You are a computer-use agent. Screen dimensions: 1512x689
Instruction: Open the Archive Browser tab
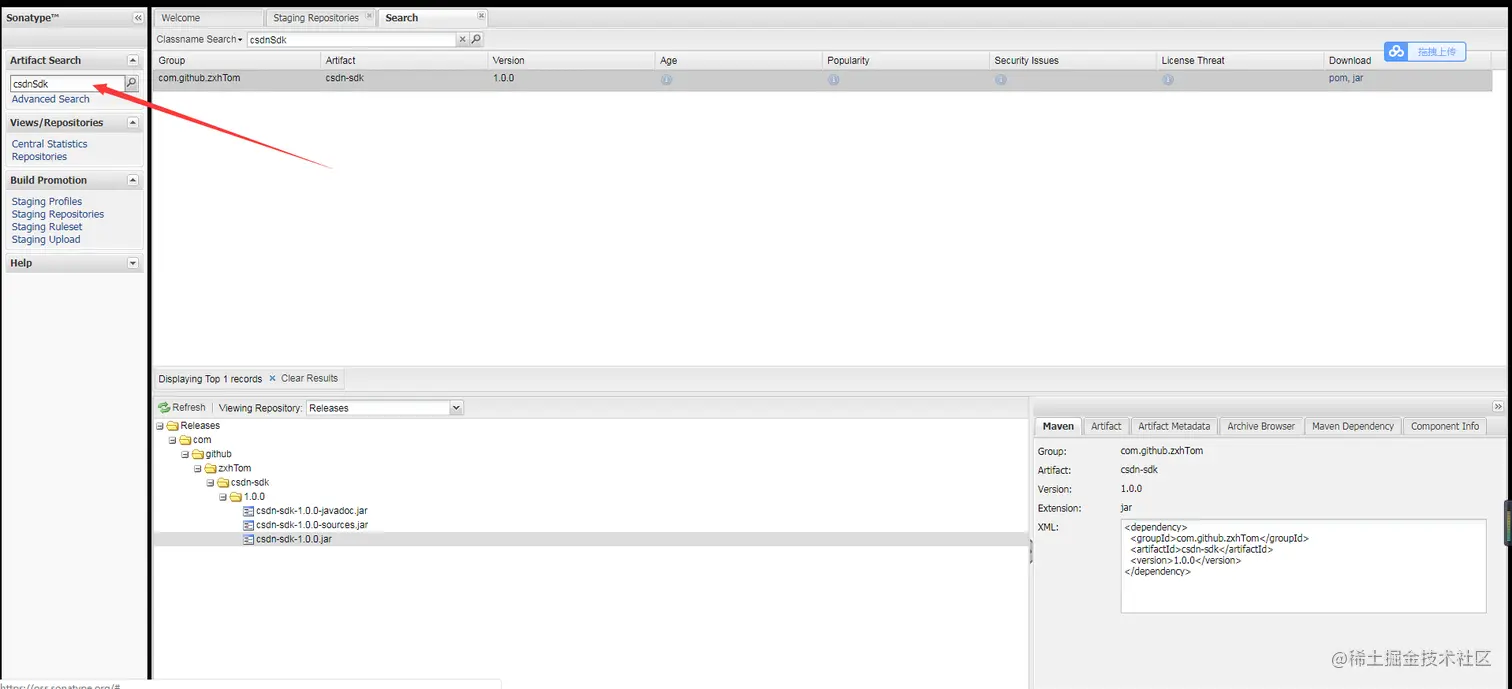(x=1261, y=426)
